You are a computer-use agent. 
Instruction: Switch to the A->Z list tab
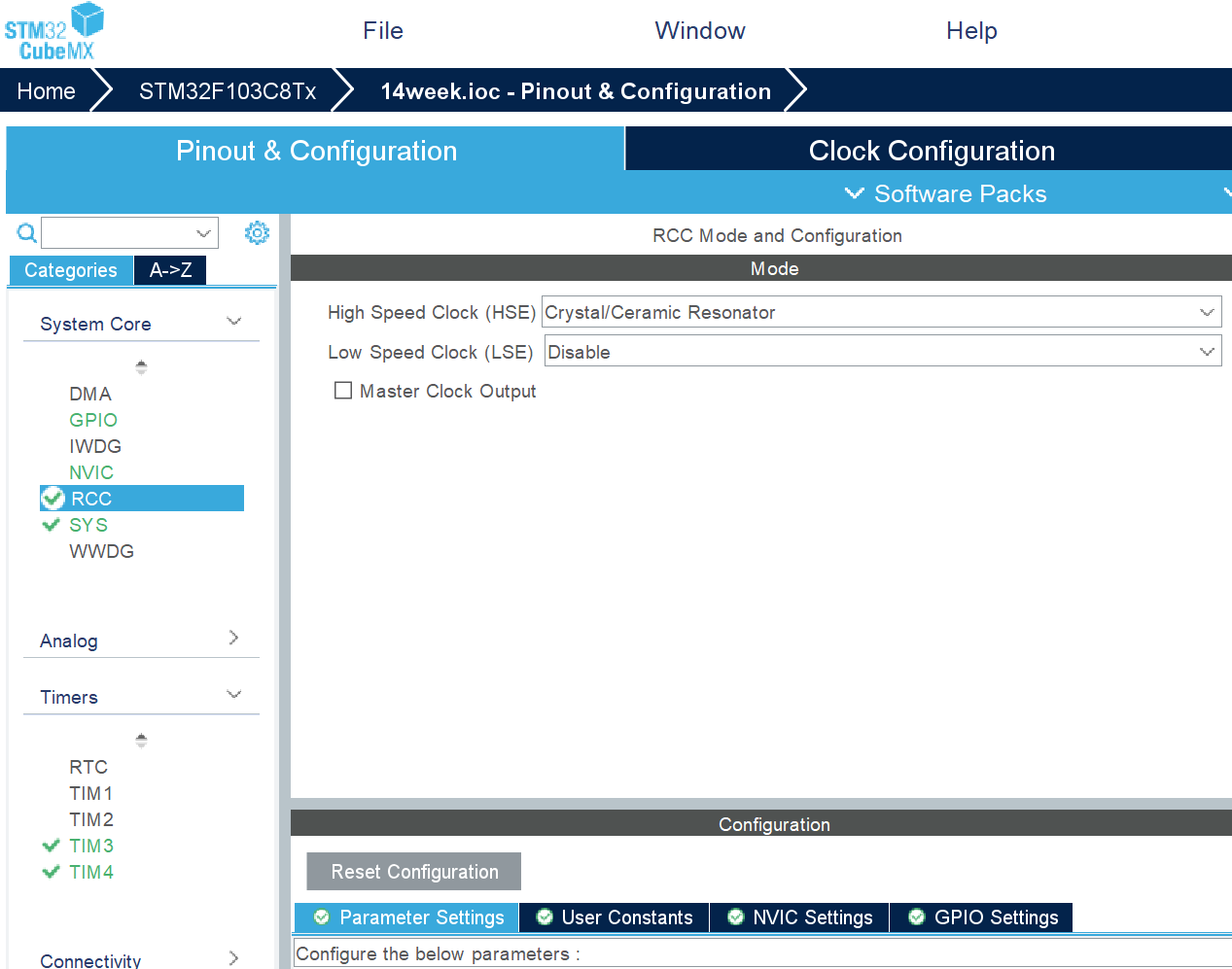pos(170,270)
